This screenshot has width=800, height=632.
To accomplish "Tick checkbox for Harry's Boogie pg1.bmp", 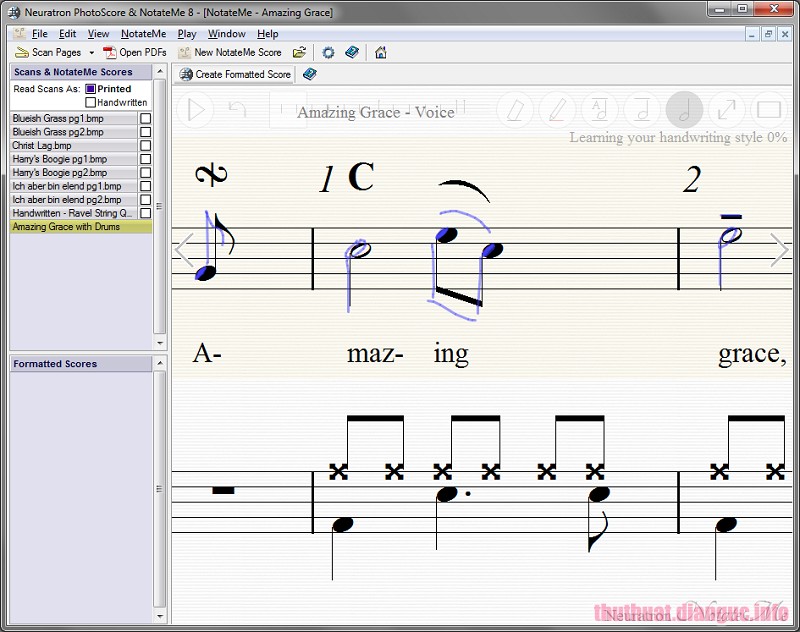I will 145,159.
